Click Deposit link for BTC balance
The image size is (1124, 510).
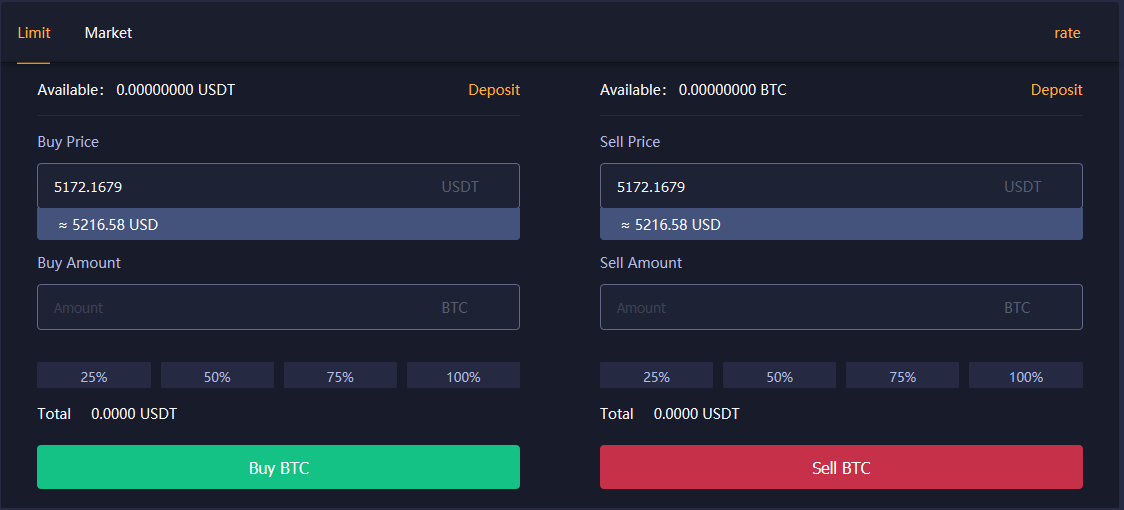[x=1056, y=90]
